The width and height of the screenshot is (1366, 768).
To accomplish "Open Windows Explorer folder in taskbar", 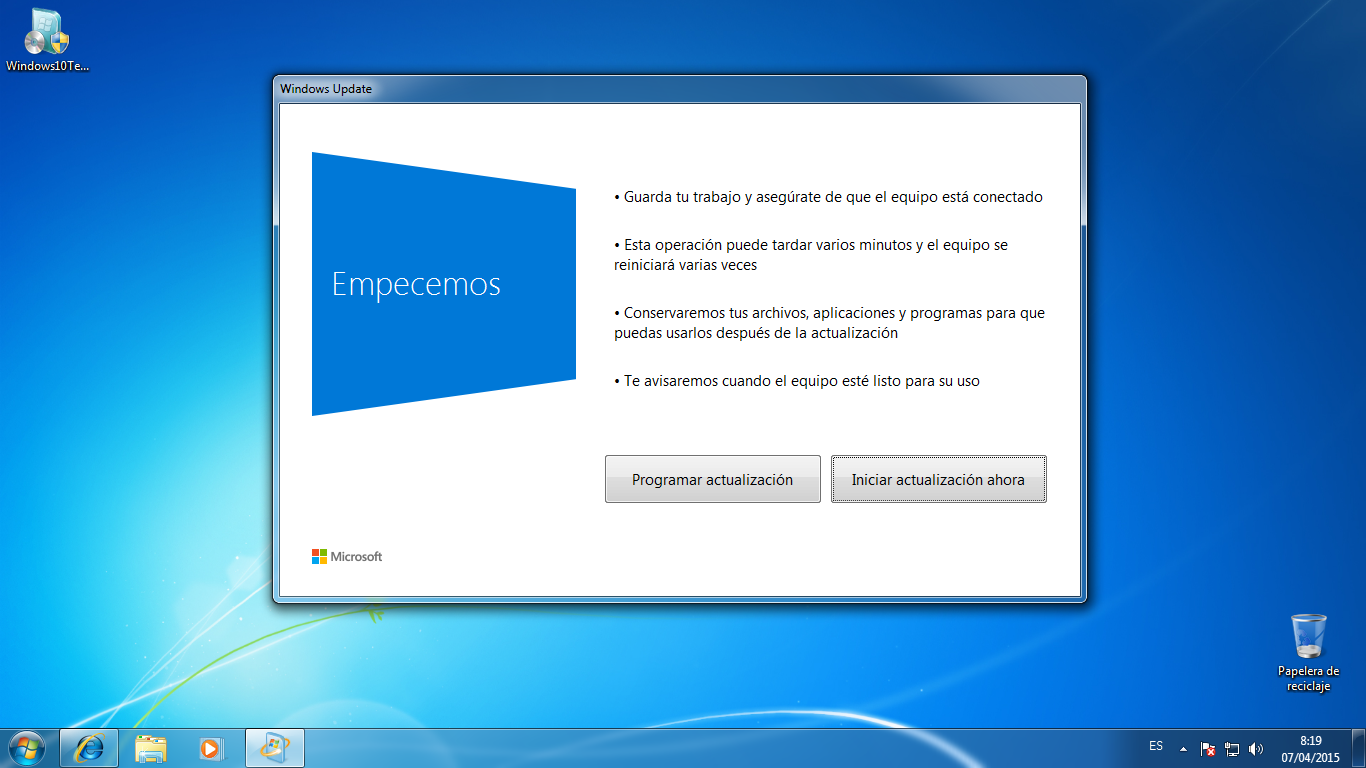I will [x=150, y=747].
